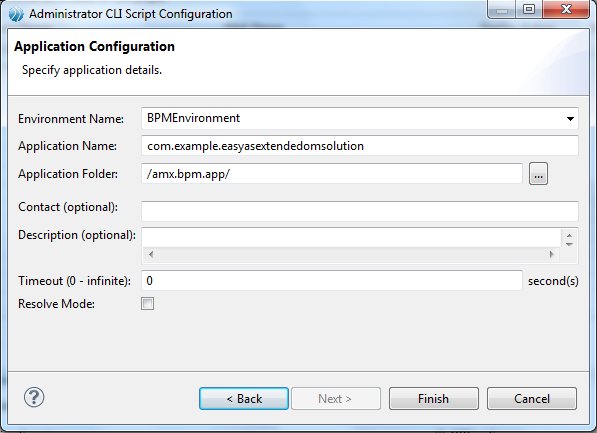The height and width of the screenshot is (433, 597).
Task: Click the 'Timeout (0 - infinite):' label
Action: [74, 281]
